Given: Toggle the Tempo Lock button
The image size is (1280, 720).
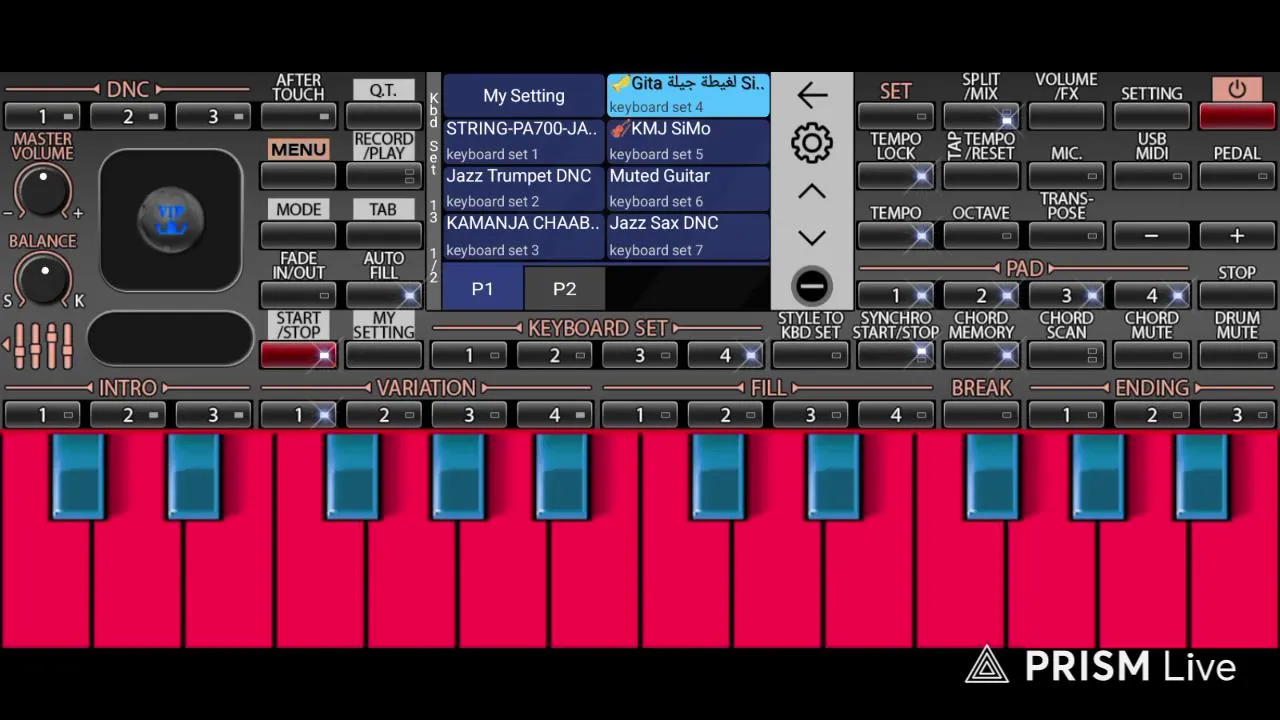Looking at the screenshot, I should (895, 176).
